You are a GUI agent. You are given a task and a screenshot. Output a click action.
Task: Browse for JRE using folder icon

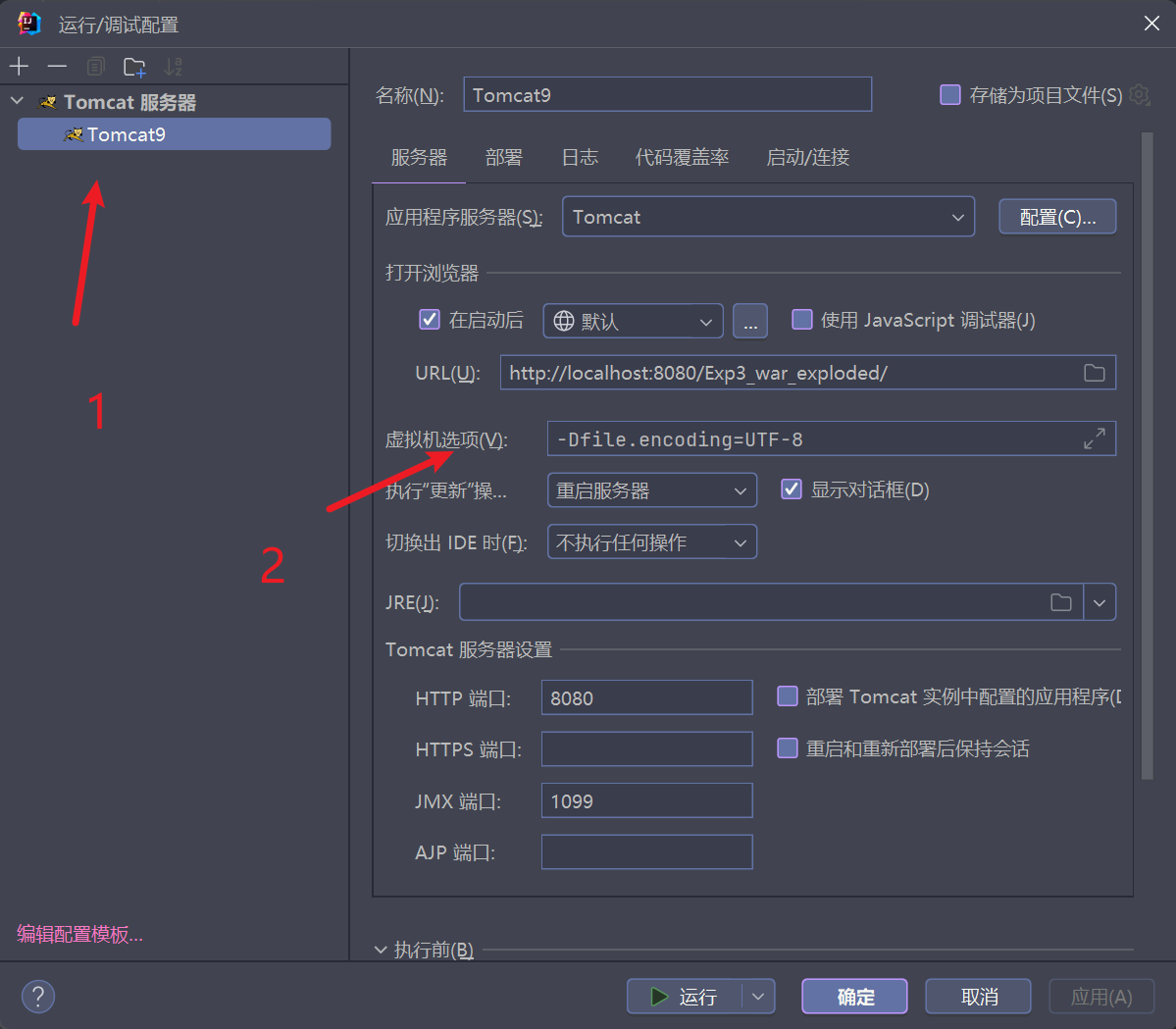1061,602
